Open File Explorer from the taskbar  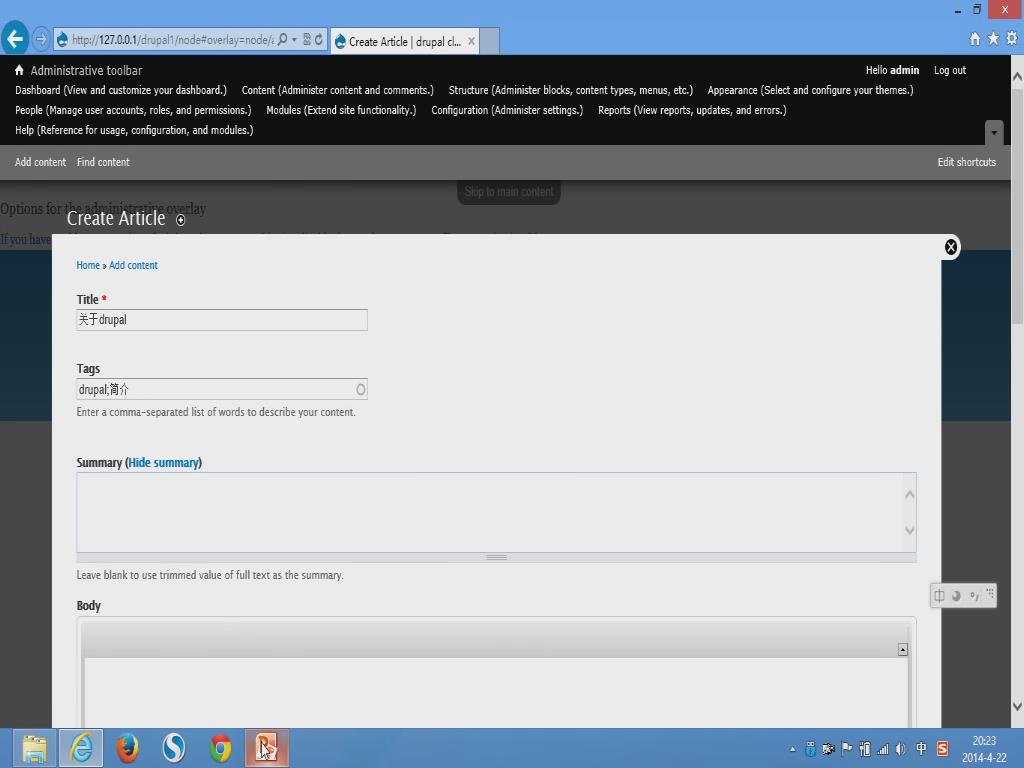(35, 748)
